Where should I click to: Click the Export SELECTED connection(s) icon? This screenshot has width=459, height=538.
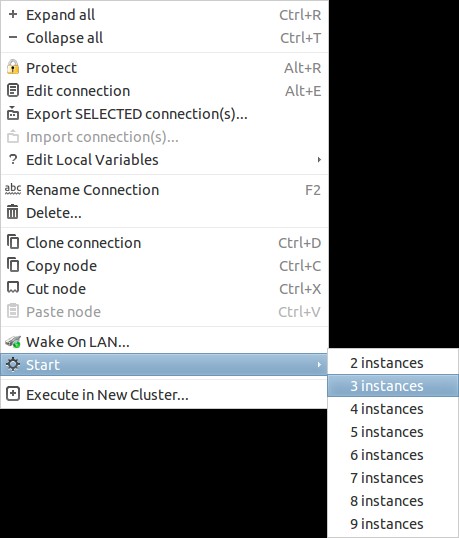13,114
